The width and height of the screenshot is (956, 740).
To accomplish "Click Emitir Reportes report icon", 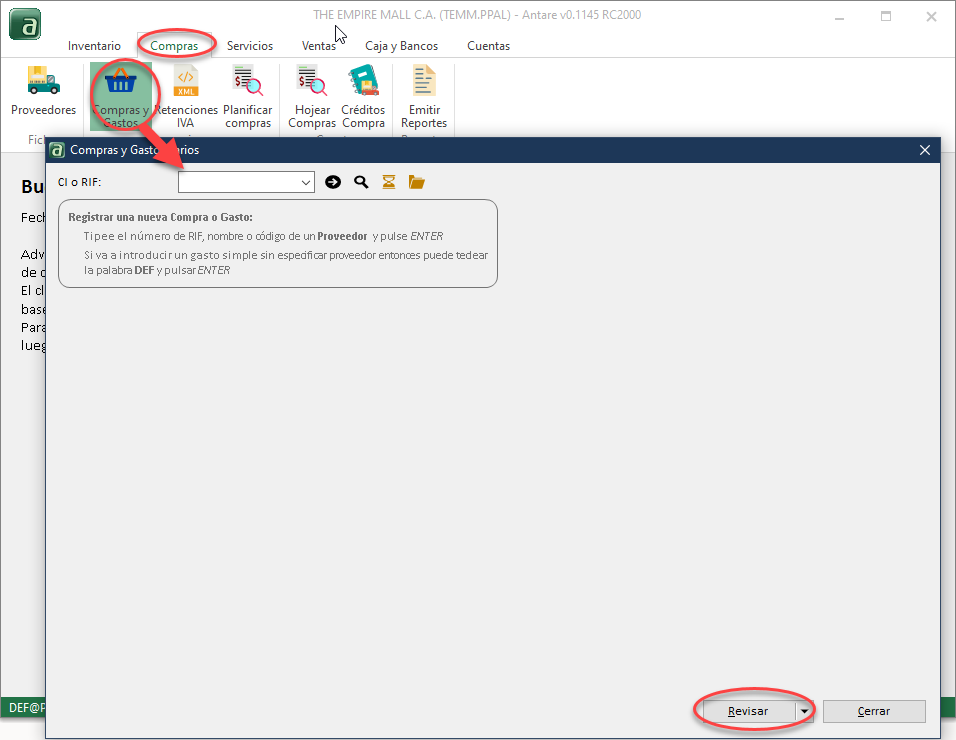I will click(423, 82).
